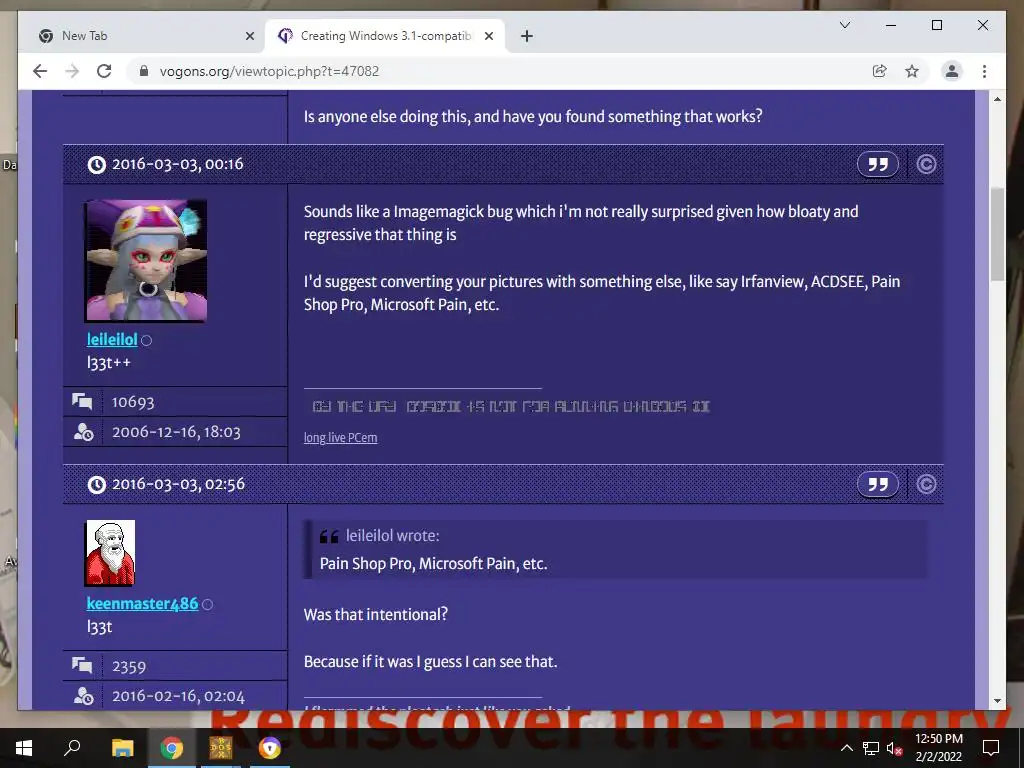The width and height of the screenshot is (1024, 768).
Task: Open the shield app in taskbar
Action: click(269, 748)
